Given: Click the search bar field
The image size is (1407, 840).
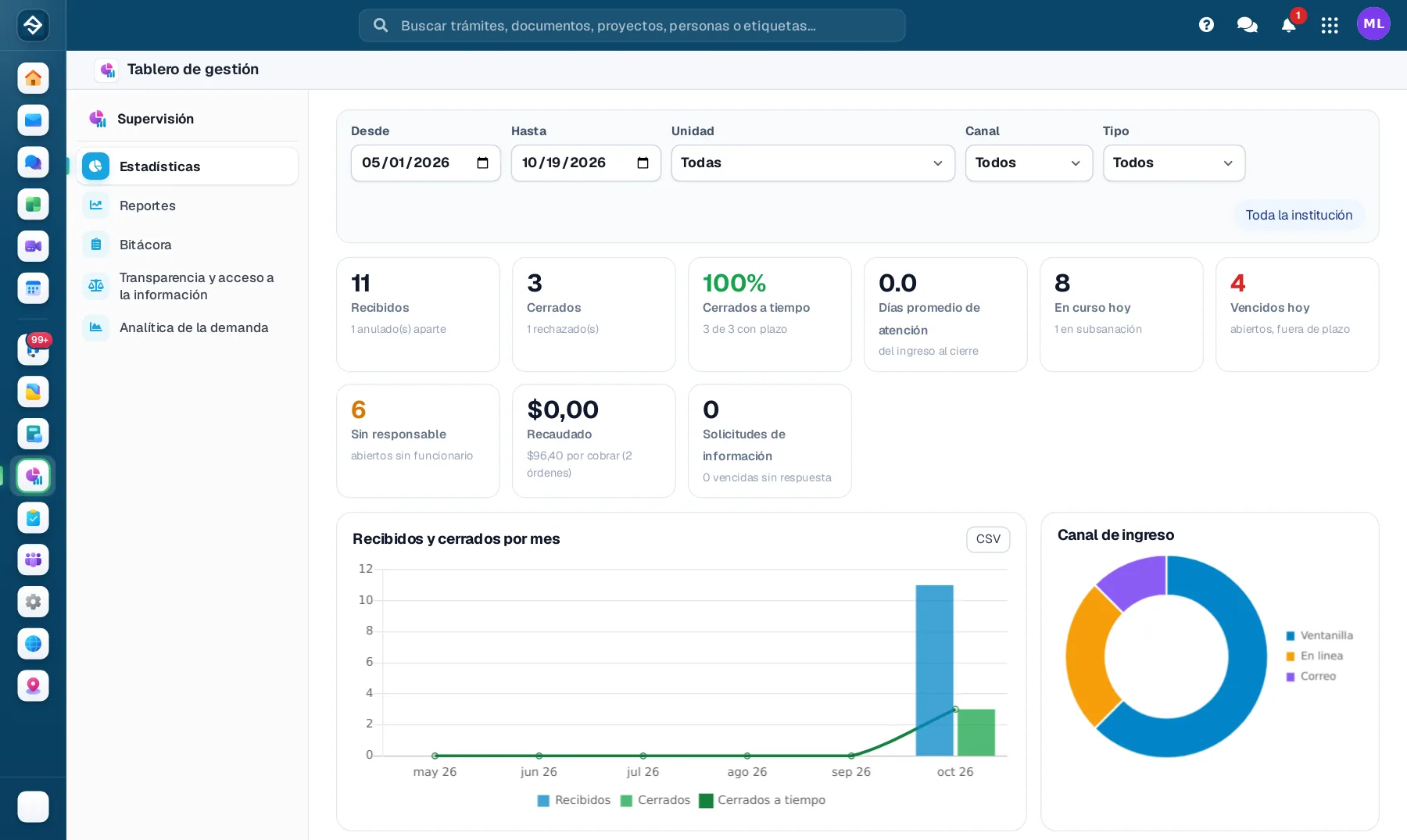Looking at the screenshot, I should pos(632,25).
